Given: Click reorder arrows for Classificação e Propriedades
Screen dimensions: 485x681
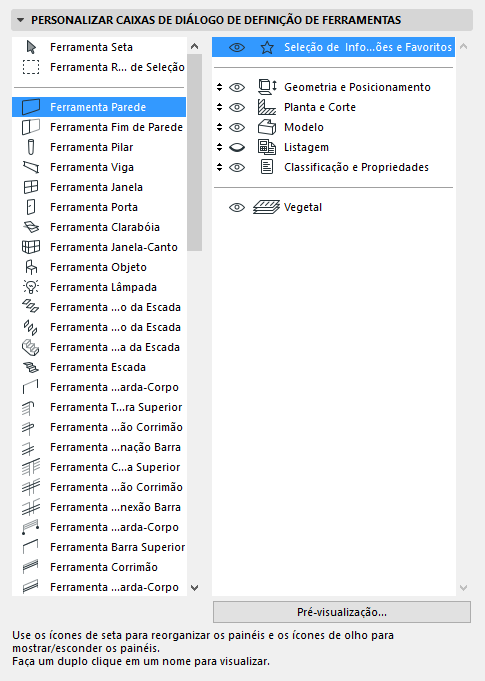Looking at the screenshot, I should coord(220,167).
